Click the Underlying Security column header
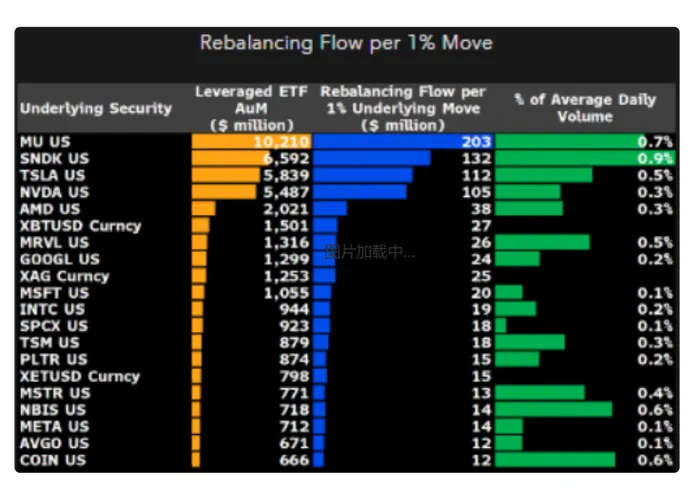This screenshot has width=700, height=491. point(96,108)
